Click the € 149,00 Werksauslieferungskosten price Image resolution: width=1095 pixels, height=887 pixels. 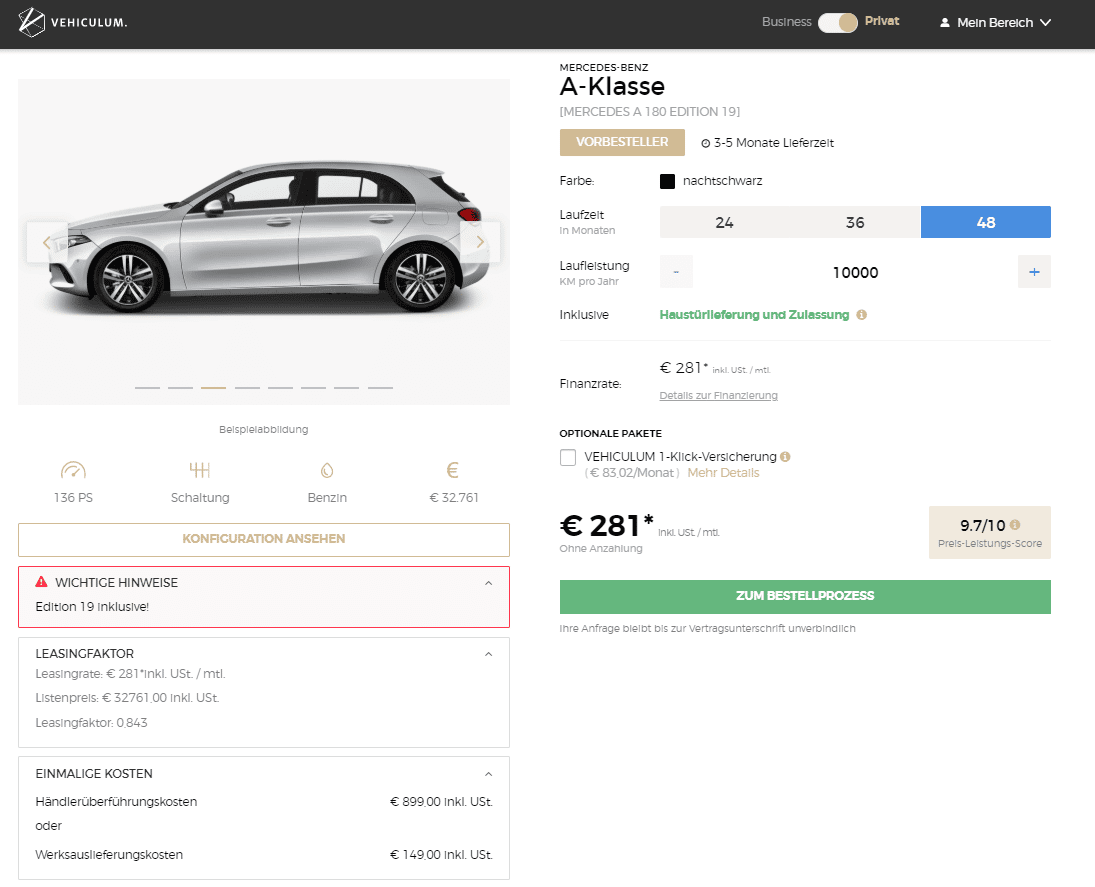pos(441,855)
